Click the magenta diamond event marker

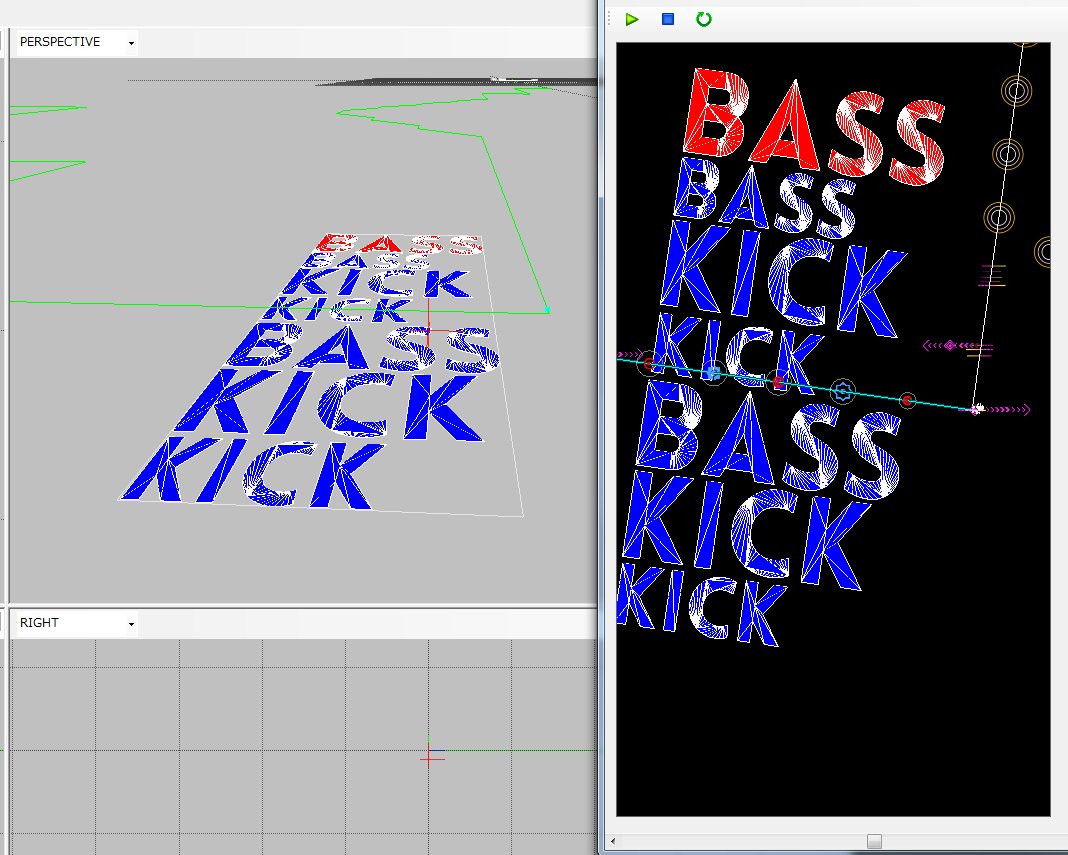[x=950, y=345]
